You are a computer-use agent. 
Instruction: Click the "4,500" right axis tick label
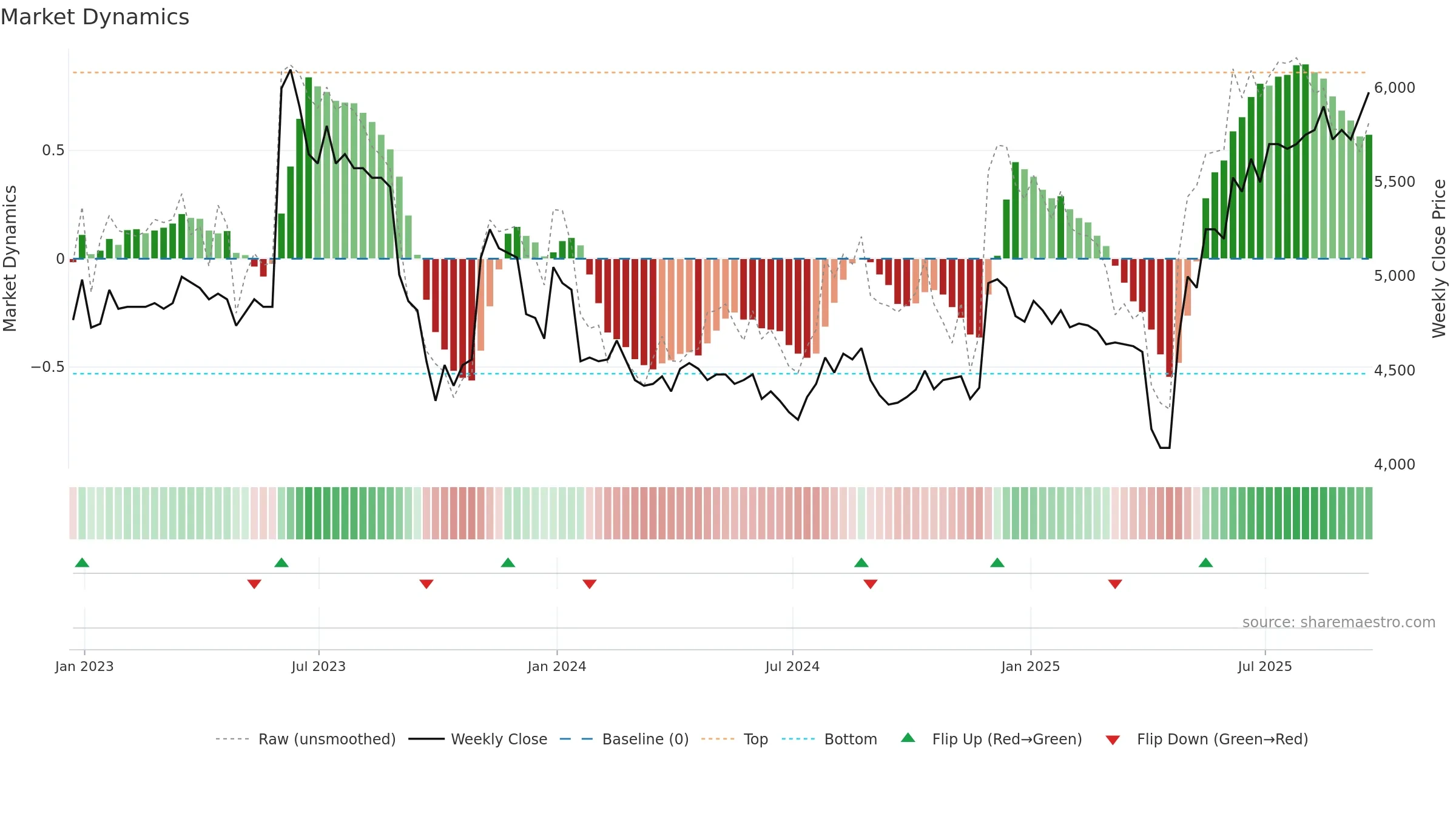(1395, 371)
